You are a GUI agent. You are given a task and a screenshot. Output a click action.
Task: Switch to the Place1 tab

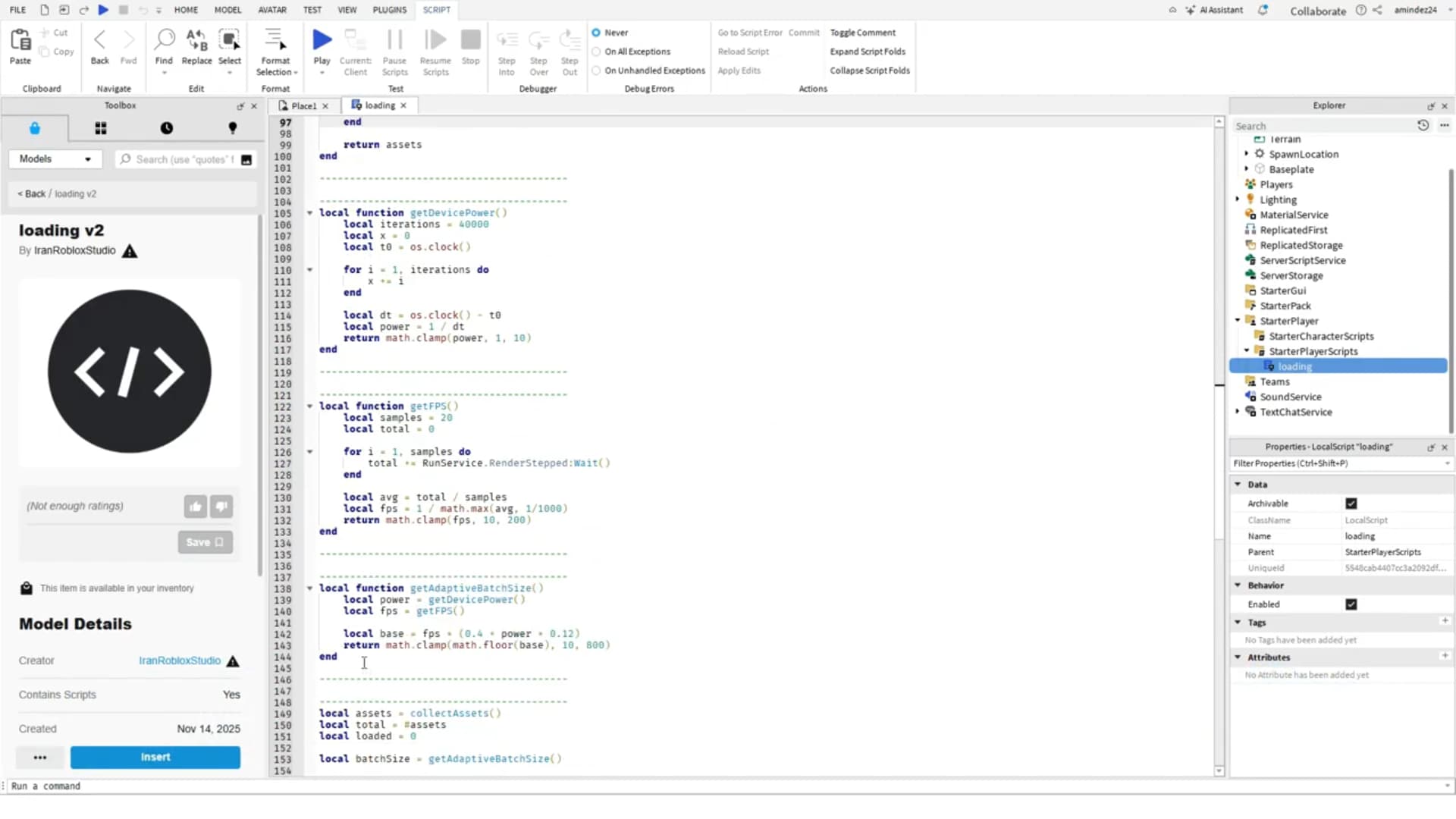click(303, 105)
